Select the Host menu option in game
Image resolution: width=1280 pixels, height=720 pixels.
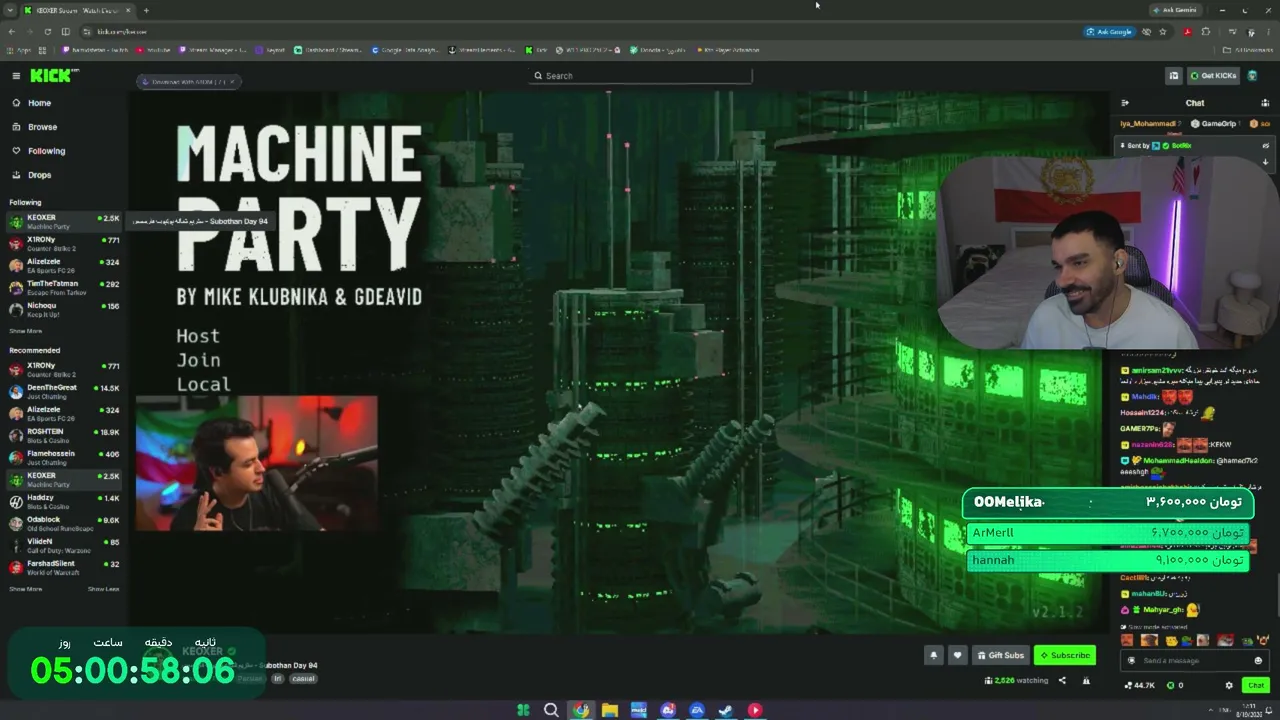(198, 336)
